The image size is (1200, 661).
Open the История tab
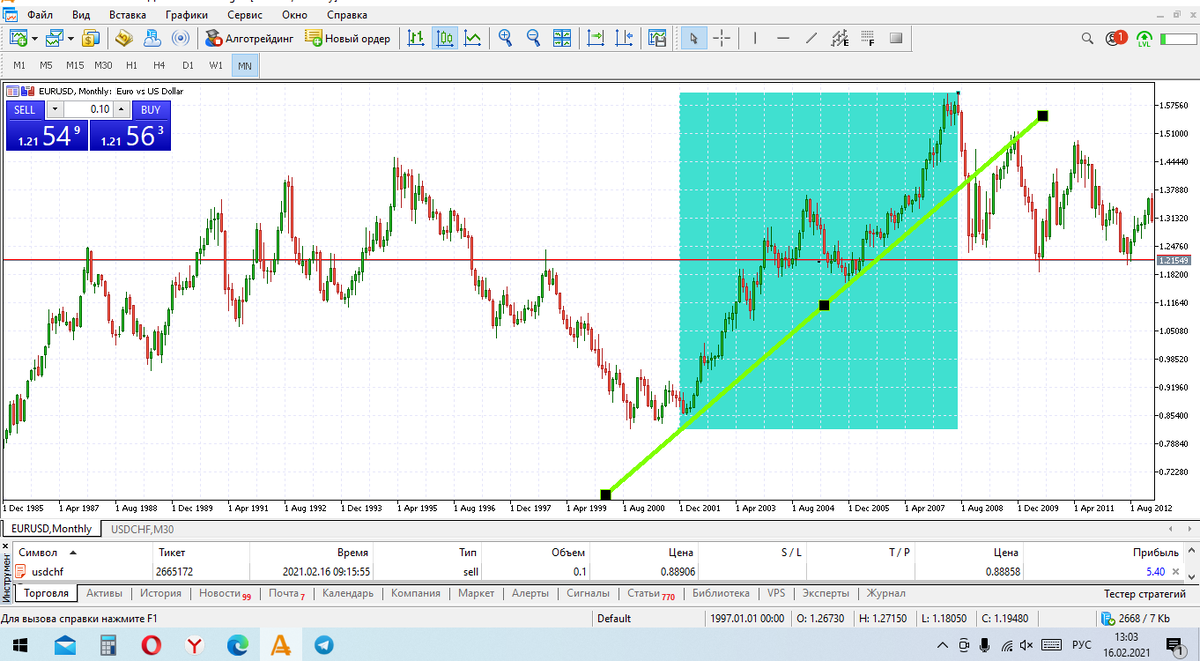pos(160,593)
